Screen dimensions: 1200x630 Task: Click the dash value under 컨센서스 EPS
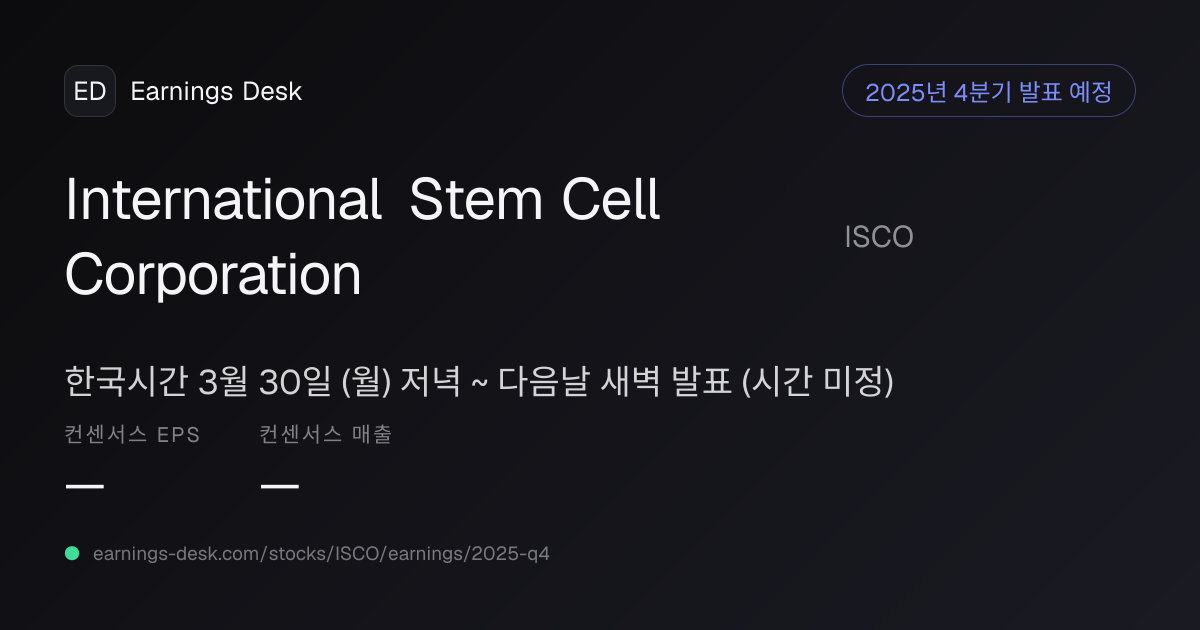pos(85,486)
